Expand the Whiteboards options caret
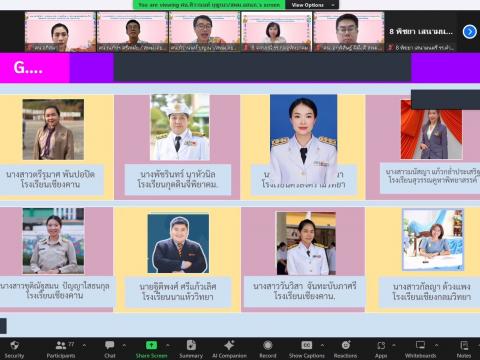Screen dimensions: 480x360 pyautogui.click(x=437, y=345)
